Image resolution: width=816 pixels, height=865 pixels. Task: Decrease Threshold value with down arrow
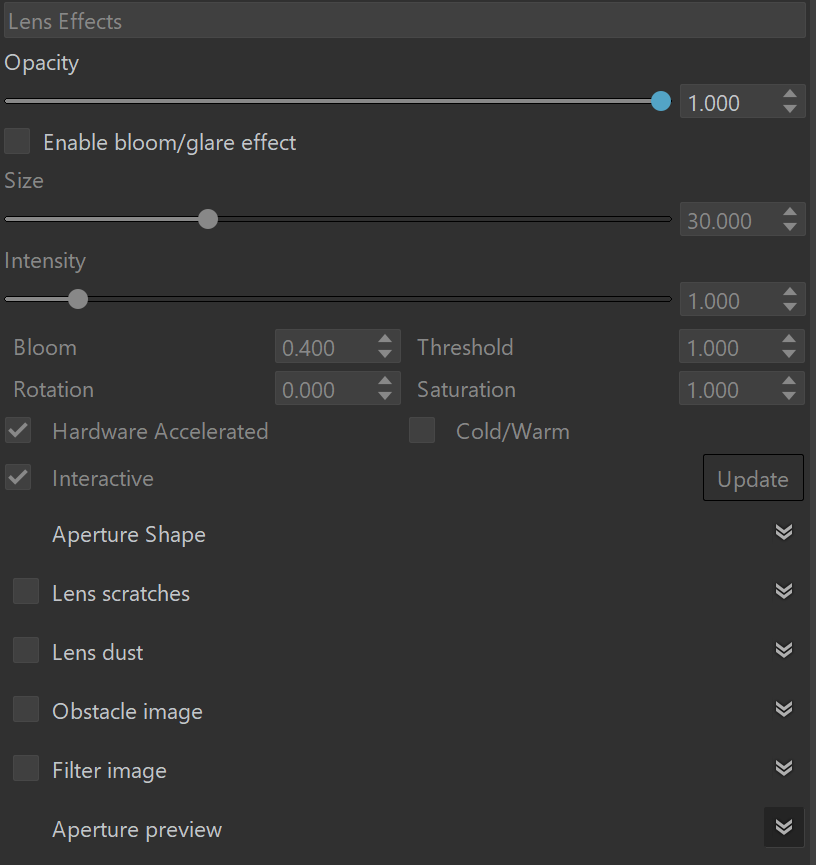pos(789,354)
